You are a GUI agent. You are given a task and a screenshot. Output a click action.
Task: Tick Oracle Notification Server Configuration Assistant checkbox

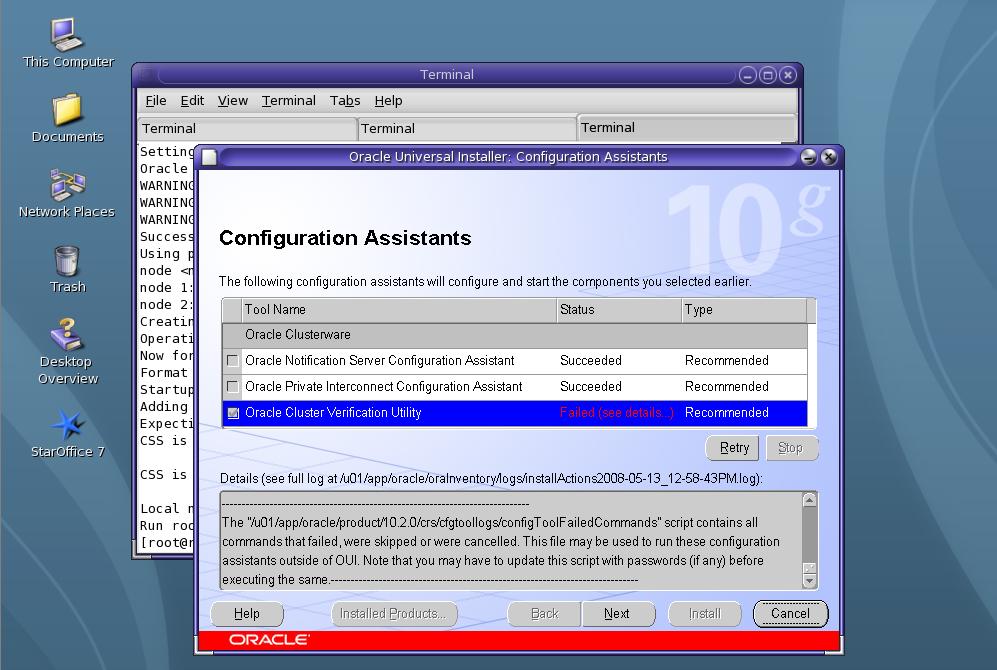233,361
